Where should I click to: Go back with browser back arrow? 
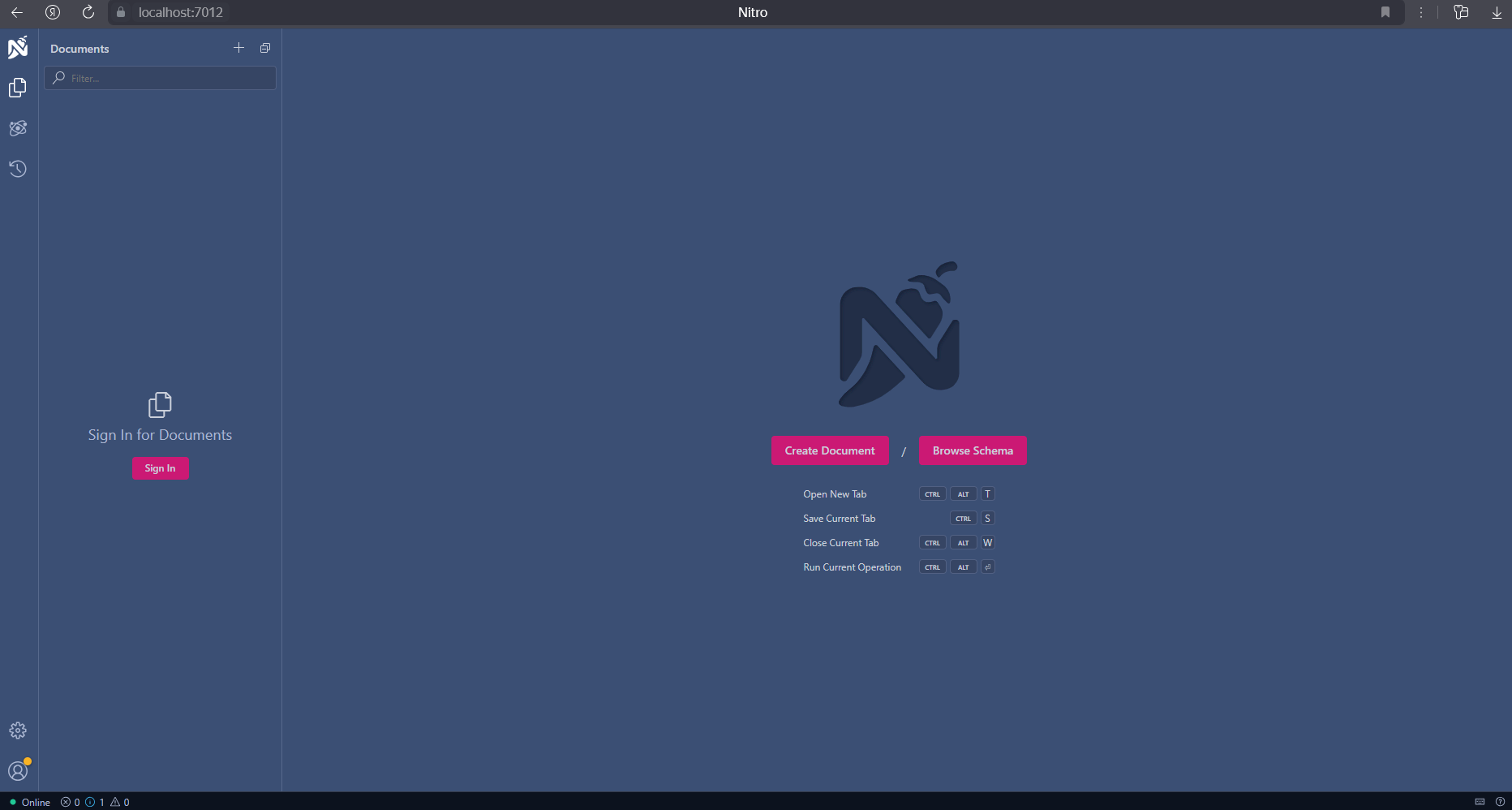[17, 12]
